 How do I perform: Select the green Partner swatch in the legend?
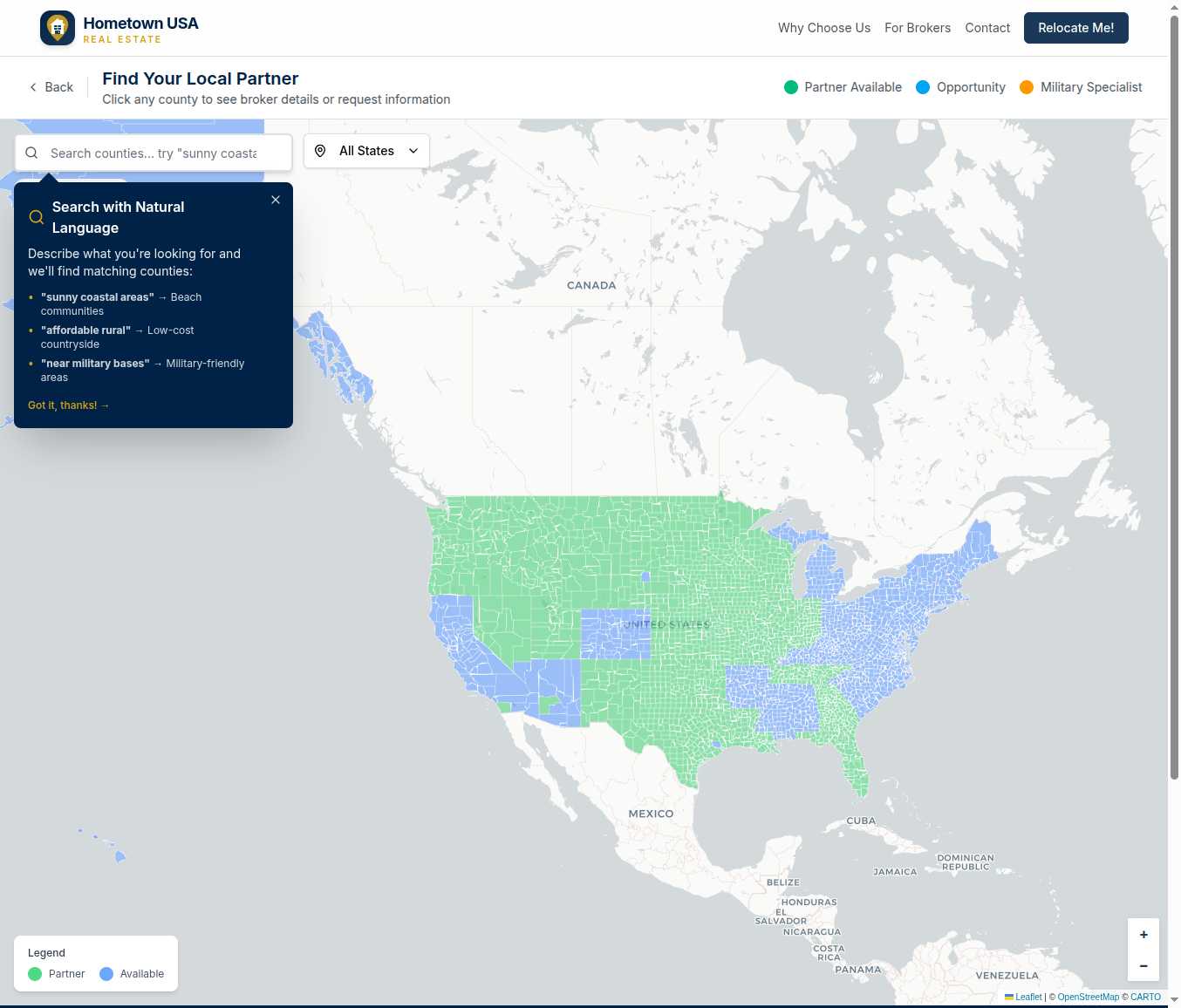(x=35, y=974)
